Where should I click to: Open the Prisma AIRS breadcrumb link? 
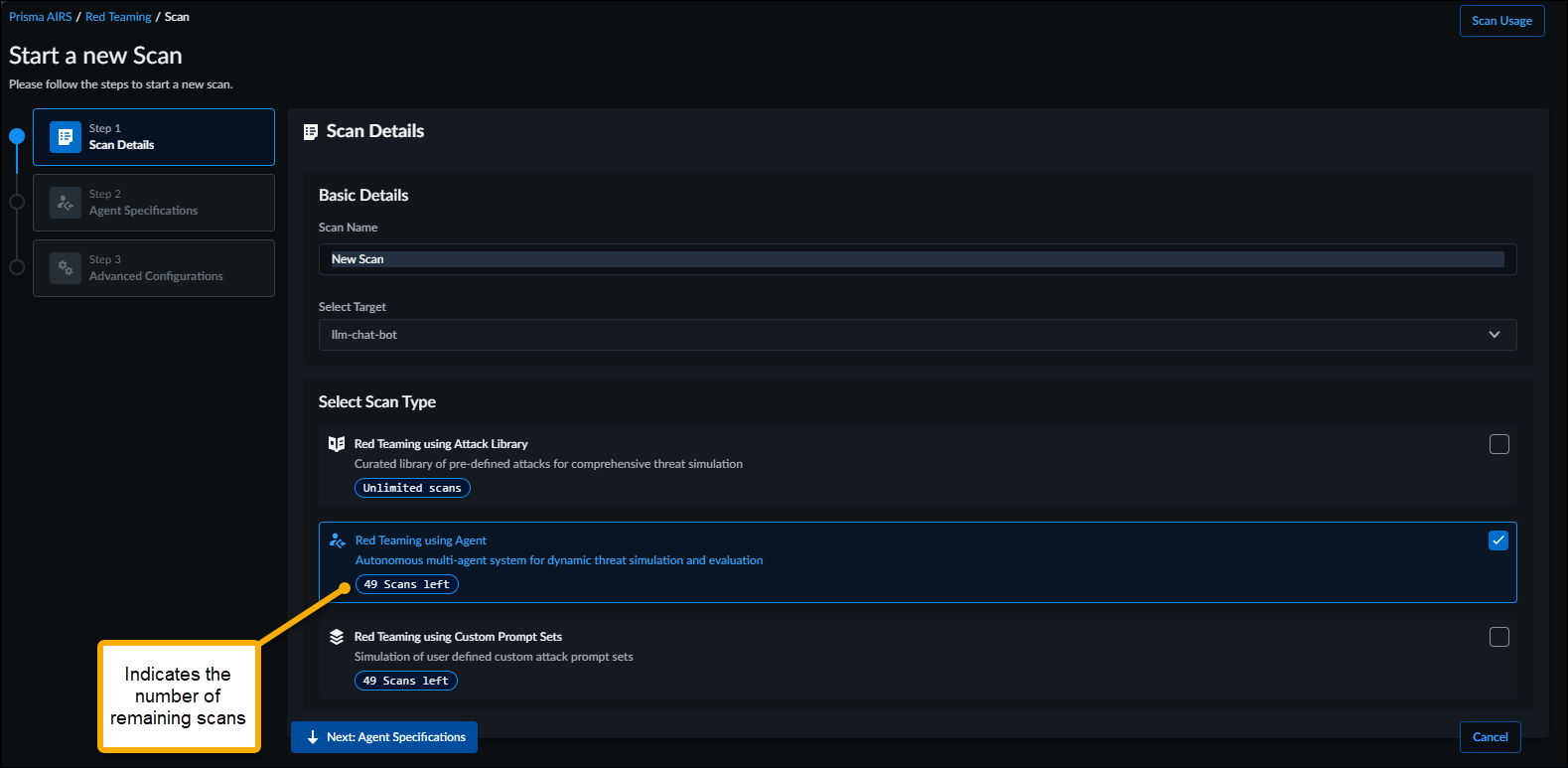coord(41,17)
